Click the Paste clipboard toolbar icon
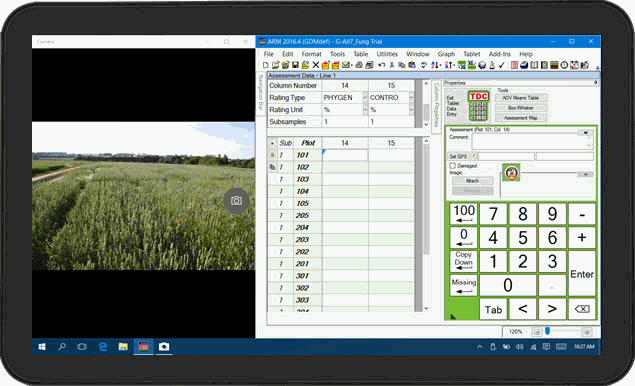 click(412, 65)
